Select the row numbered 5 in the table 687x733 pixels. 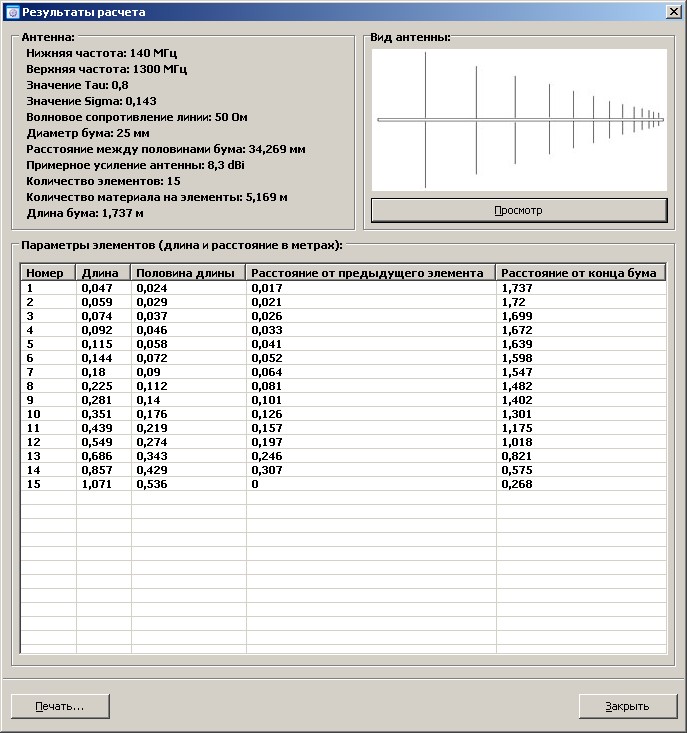click(344, 344)
